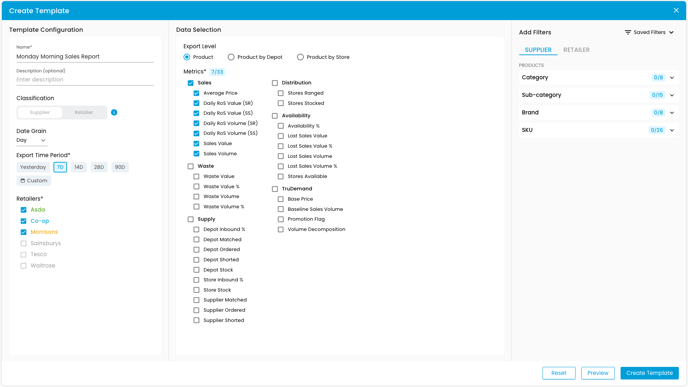
Task: Check the Waste Value metric
Action: click(196, 176)
